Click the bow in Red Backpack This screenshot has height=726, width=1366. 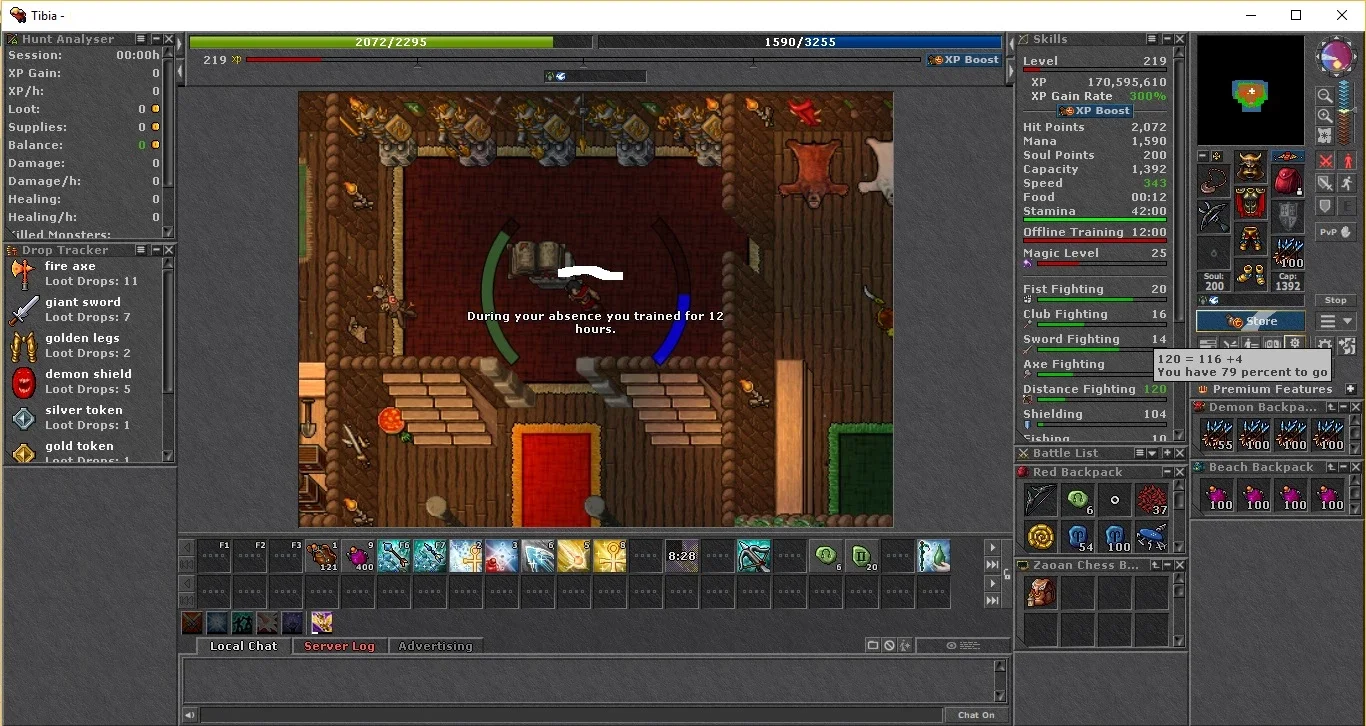1040,500
